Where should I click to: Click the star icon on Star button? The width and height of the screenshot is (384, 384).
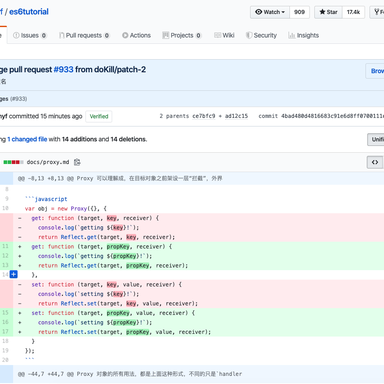pos(322,12)
